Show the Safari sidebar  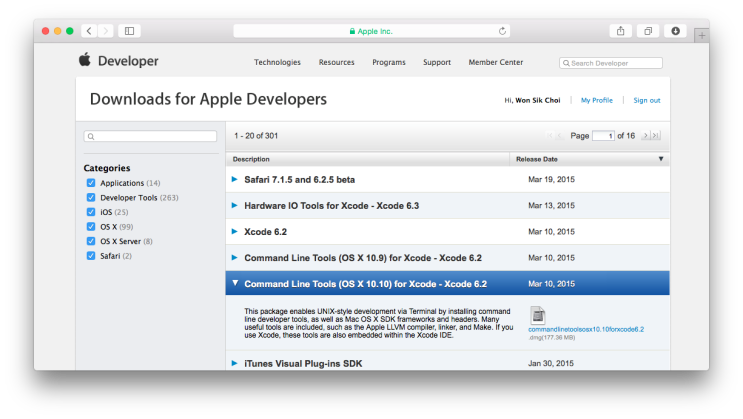(129, 31)
